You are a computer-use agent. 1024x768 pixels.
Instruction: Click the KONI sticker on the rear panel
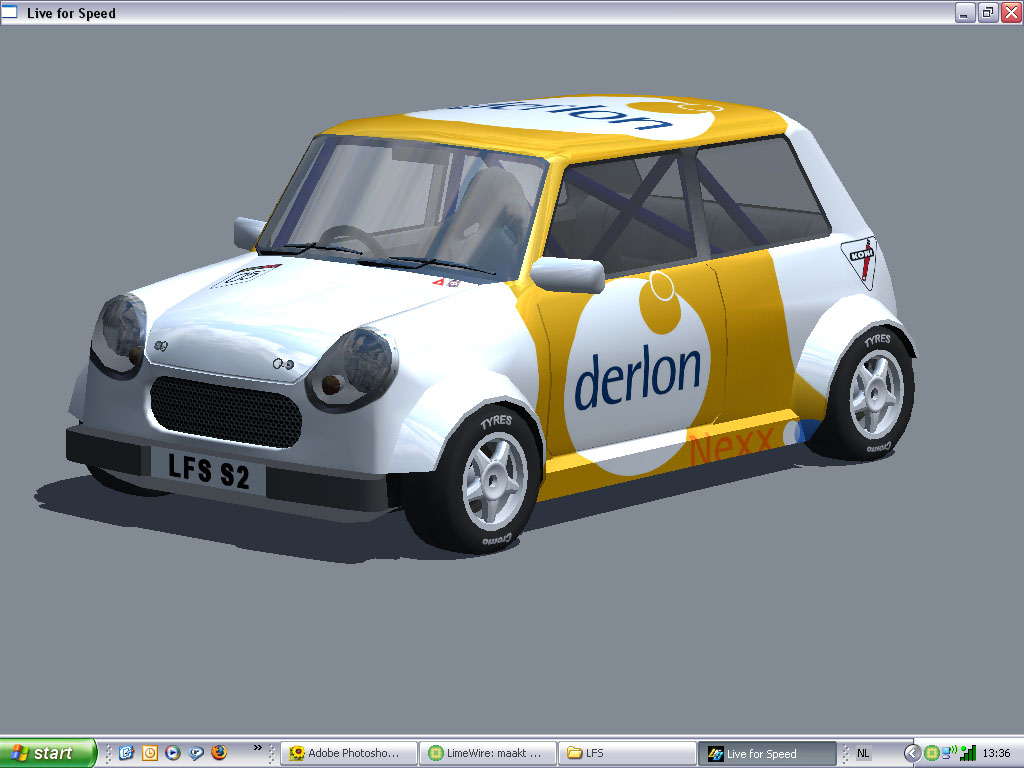click(x=861, y=261)
